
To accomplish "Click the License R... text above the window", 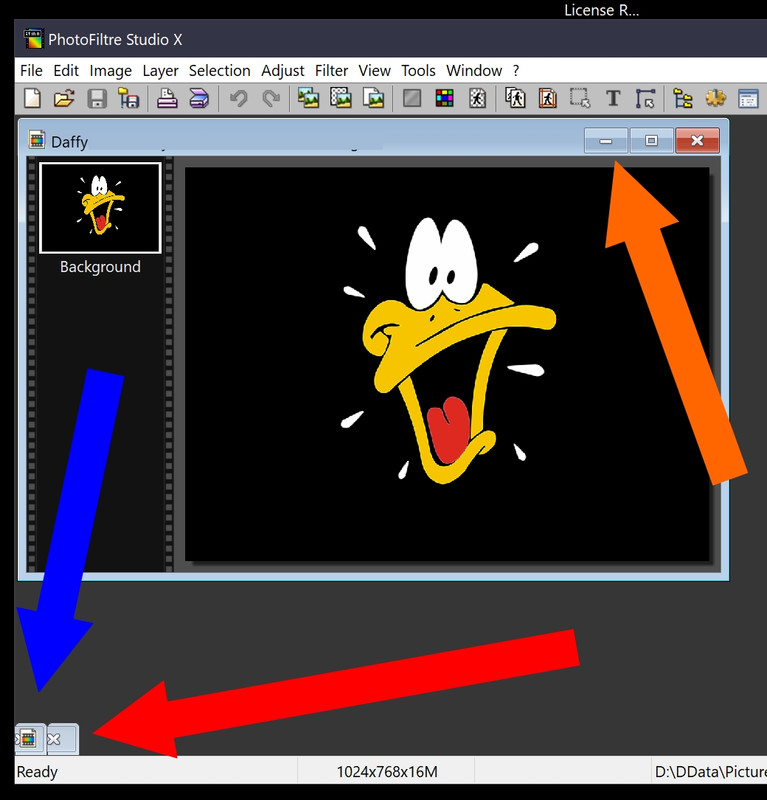I will [x=601, y=10].
